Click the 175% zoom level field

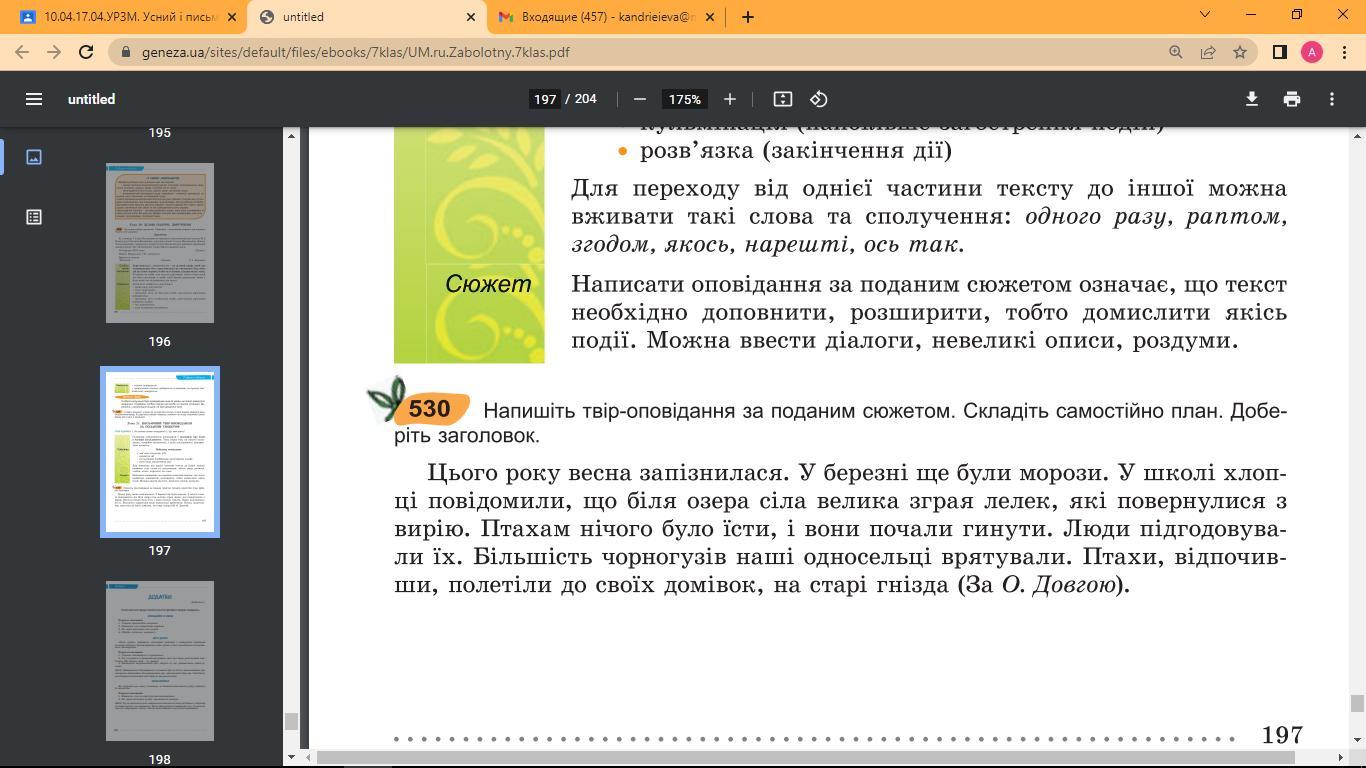685,99
